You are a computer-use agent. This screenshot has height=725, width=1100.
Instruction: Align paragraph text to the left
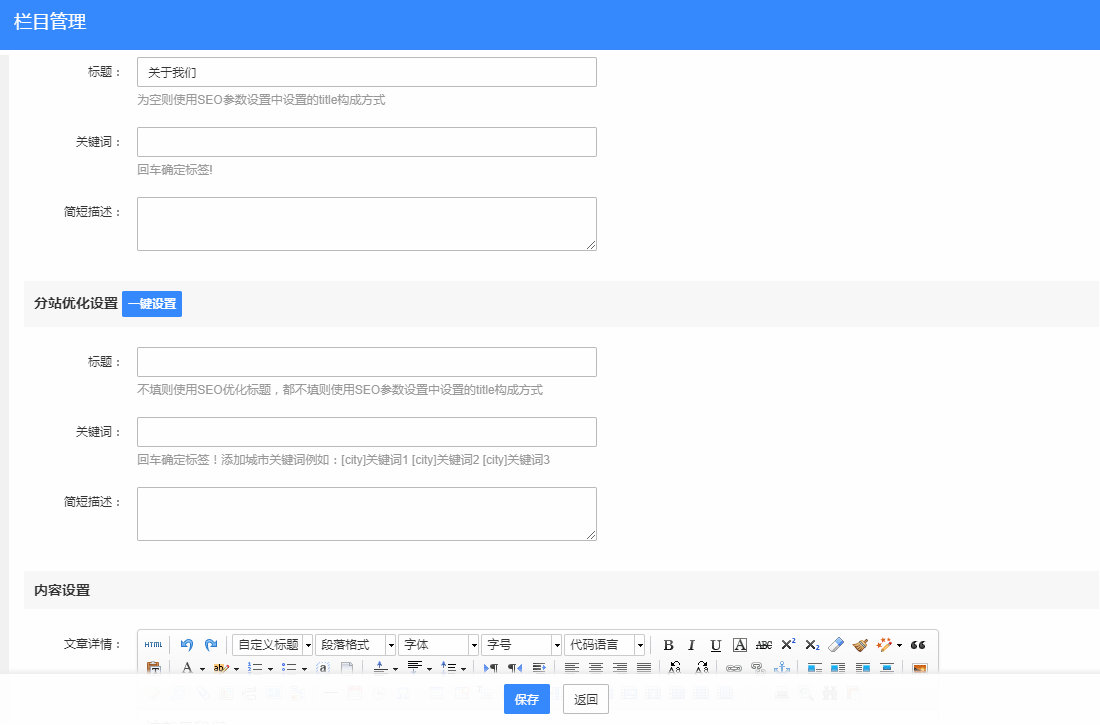tap(572, 667)
